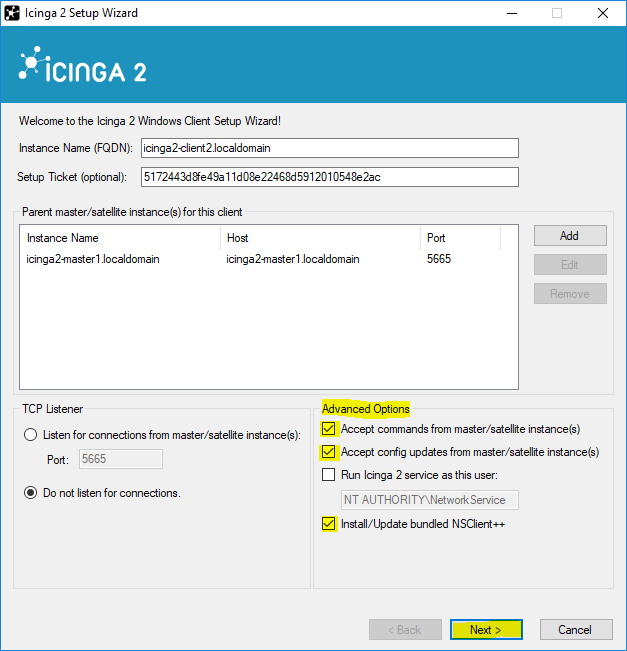
Task: Toggle Accept config updates from master/satellite instance(s)
Action: tap(328, 452)
